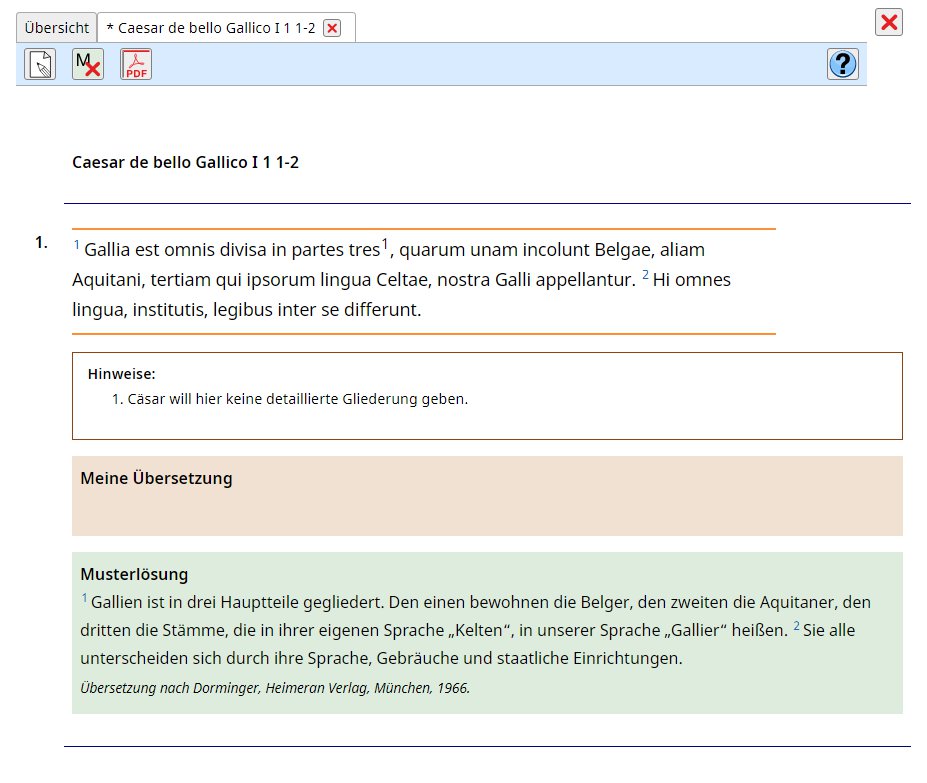Click the Dorminger translation source citation
This screenshot has width=927, height=783.
click(275, 688)
